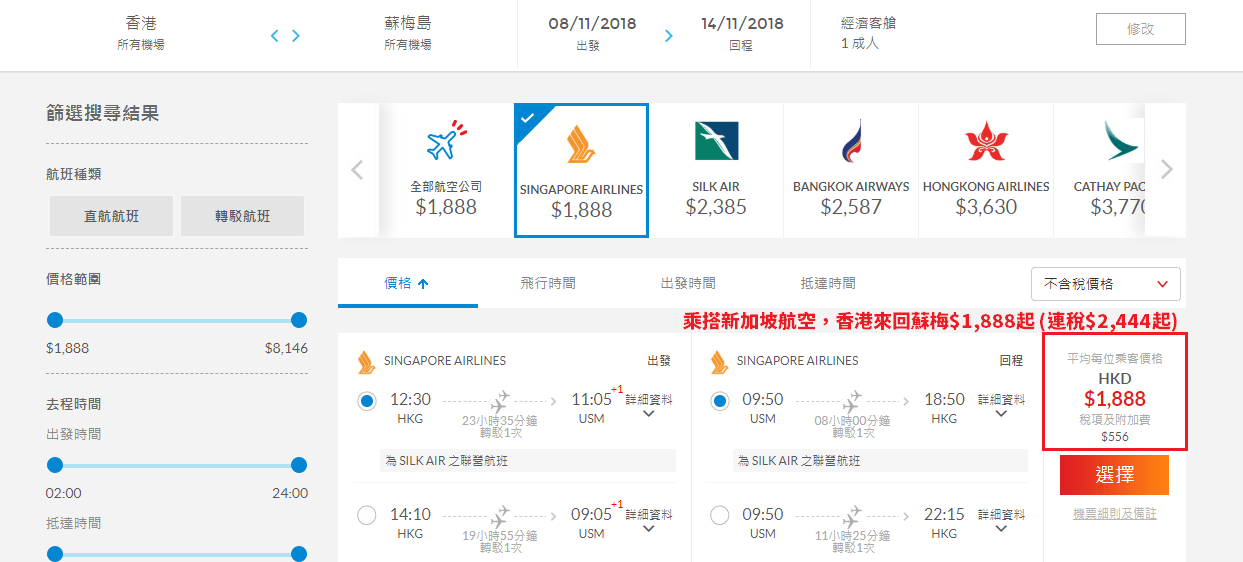Click the later-date arrow beside 香港

pos(296,36)
